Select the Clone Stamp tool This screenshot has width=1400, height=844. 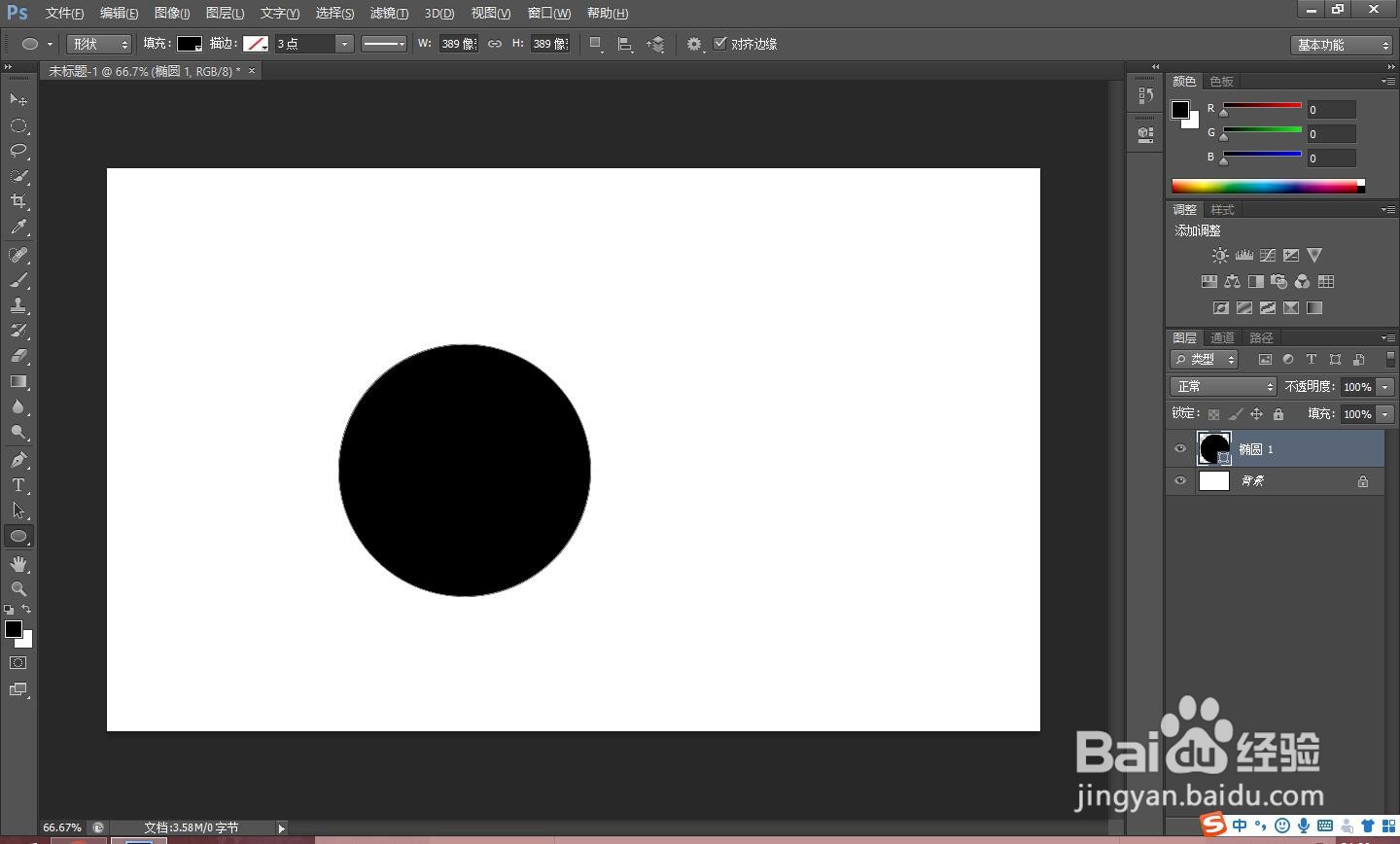(17, 305)
